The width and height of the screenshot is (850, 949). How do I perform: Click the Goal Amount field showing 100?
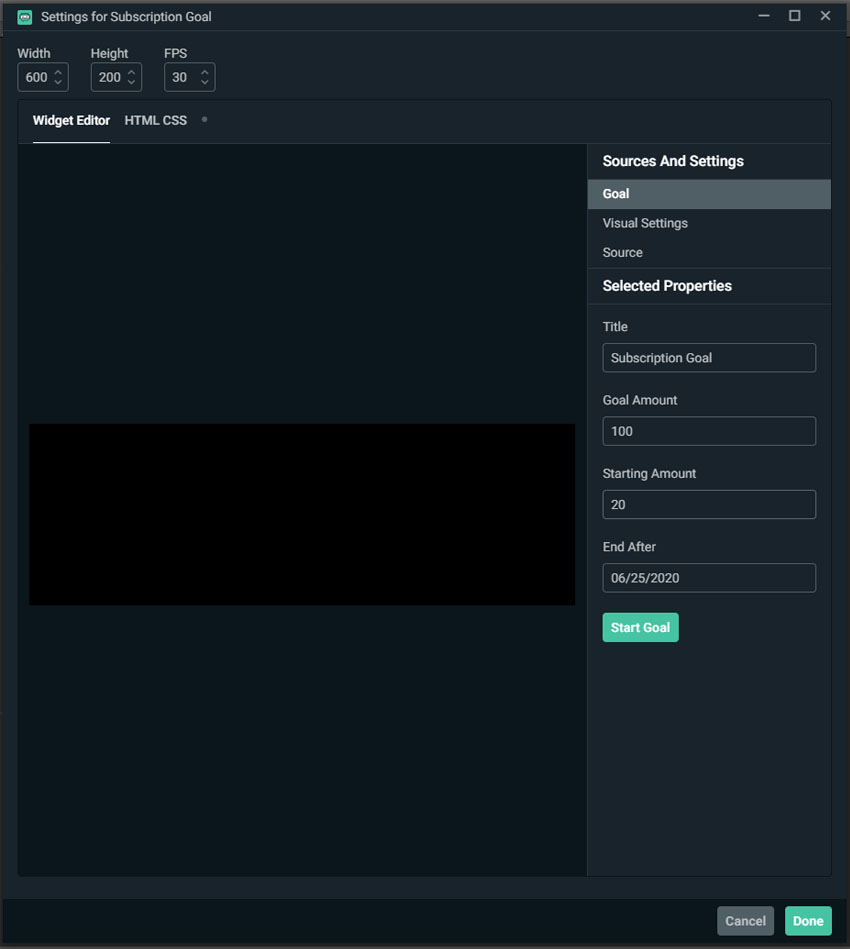[x=709, y=431]
